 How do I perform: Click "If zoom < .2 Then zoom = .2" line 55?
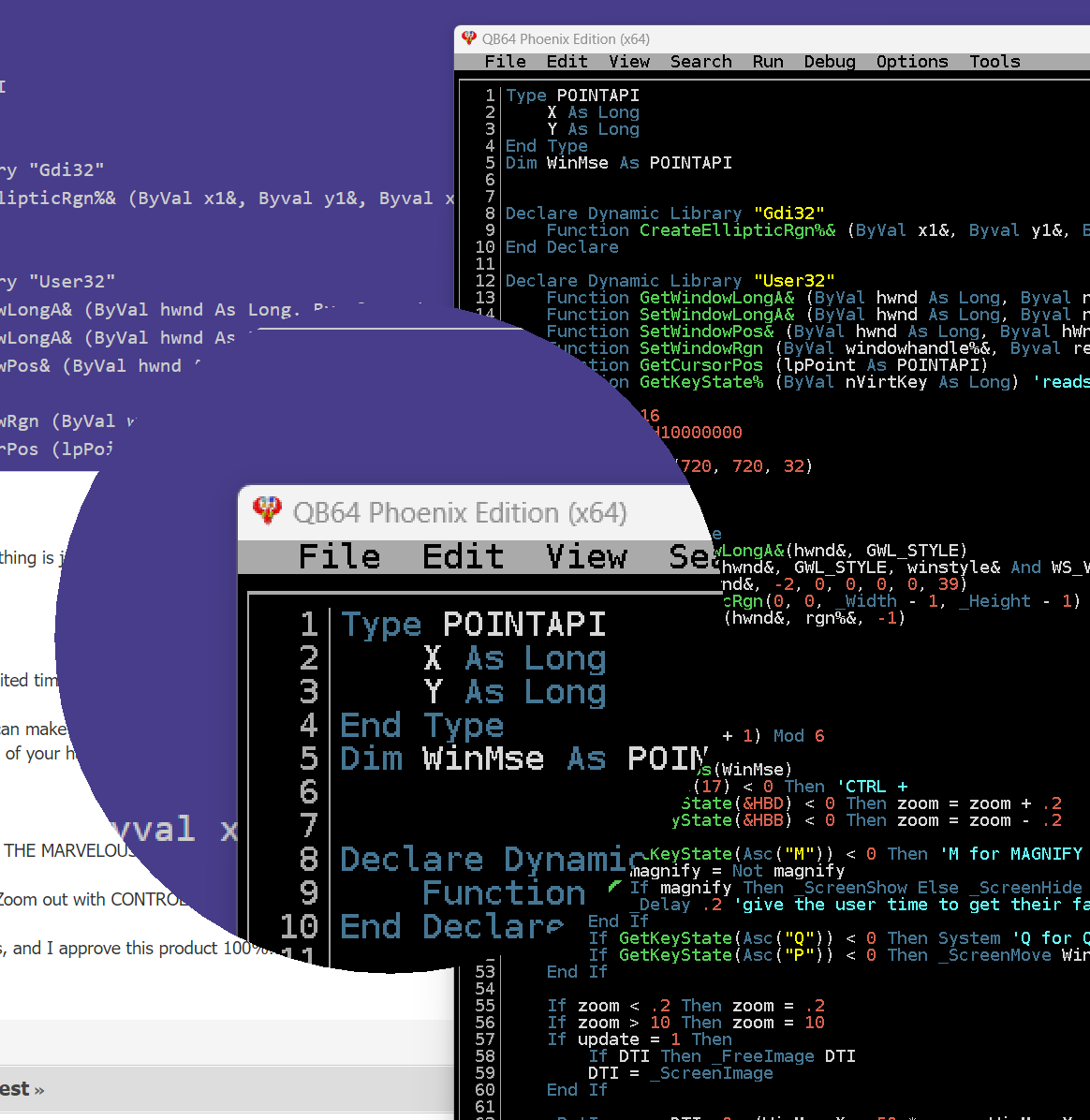coord(685,1006)
